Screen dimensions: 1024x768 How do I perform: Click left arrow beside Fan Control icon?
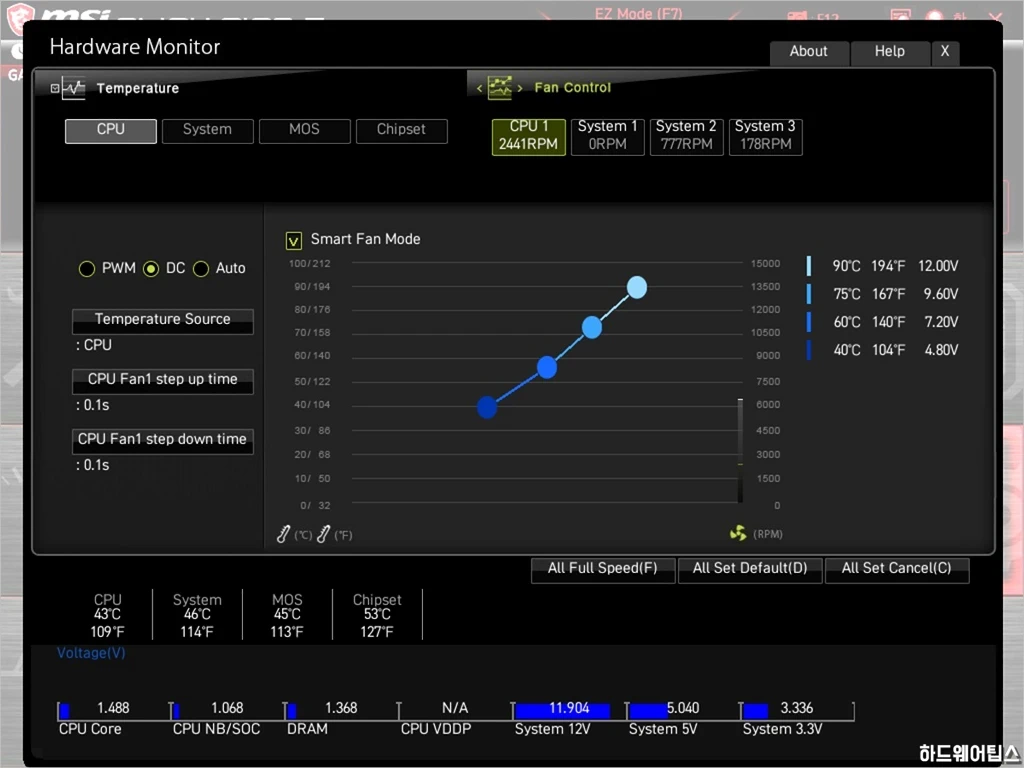pyautogui.click(x=479, y=89)
